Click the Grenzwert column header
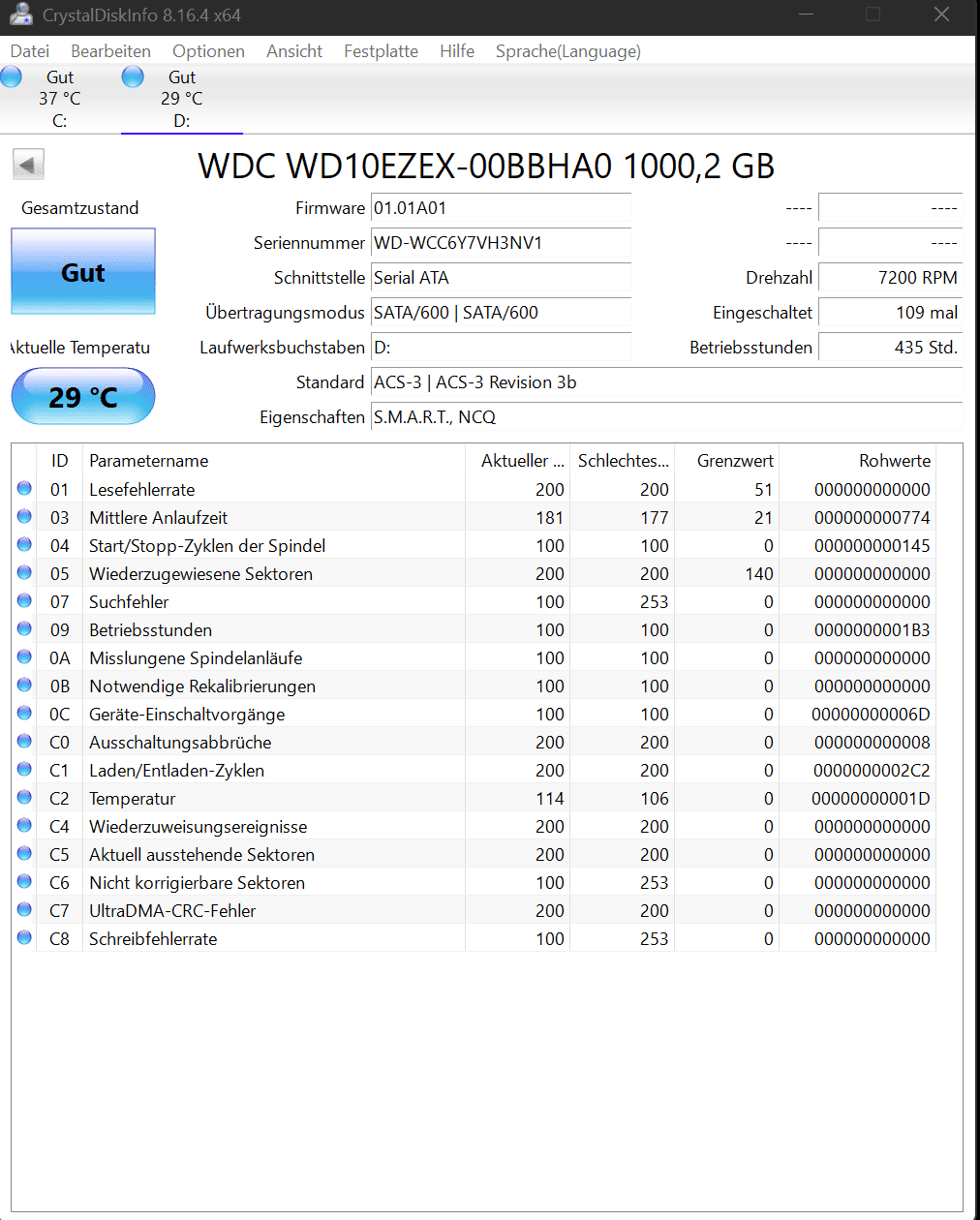This screenshot has width=980, height=1220. coord(727,461)
